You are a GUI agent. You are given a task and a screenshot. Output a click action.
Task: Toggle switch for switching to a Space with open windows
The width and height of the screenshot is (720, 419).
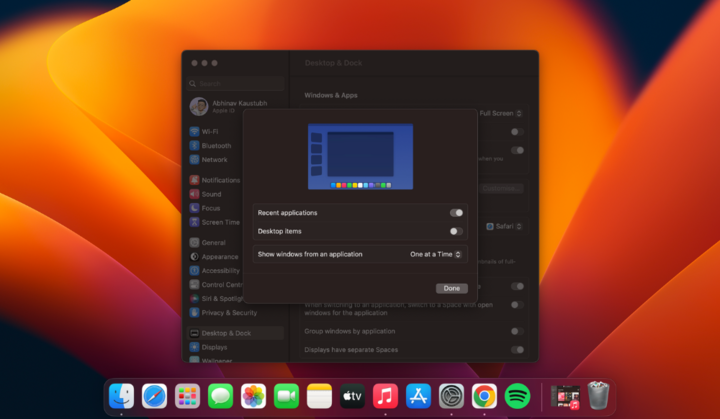click(x=518, y=305)
